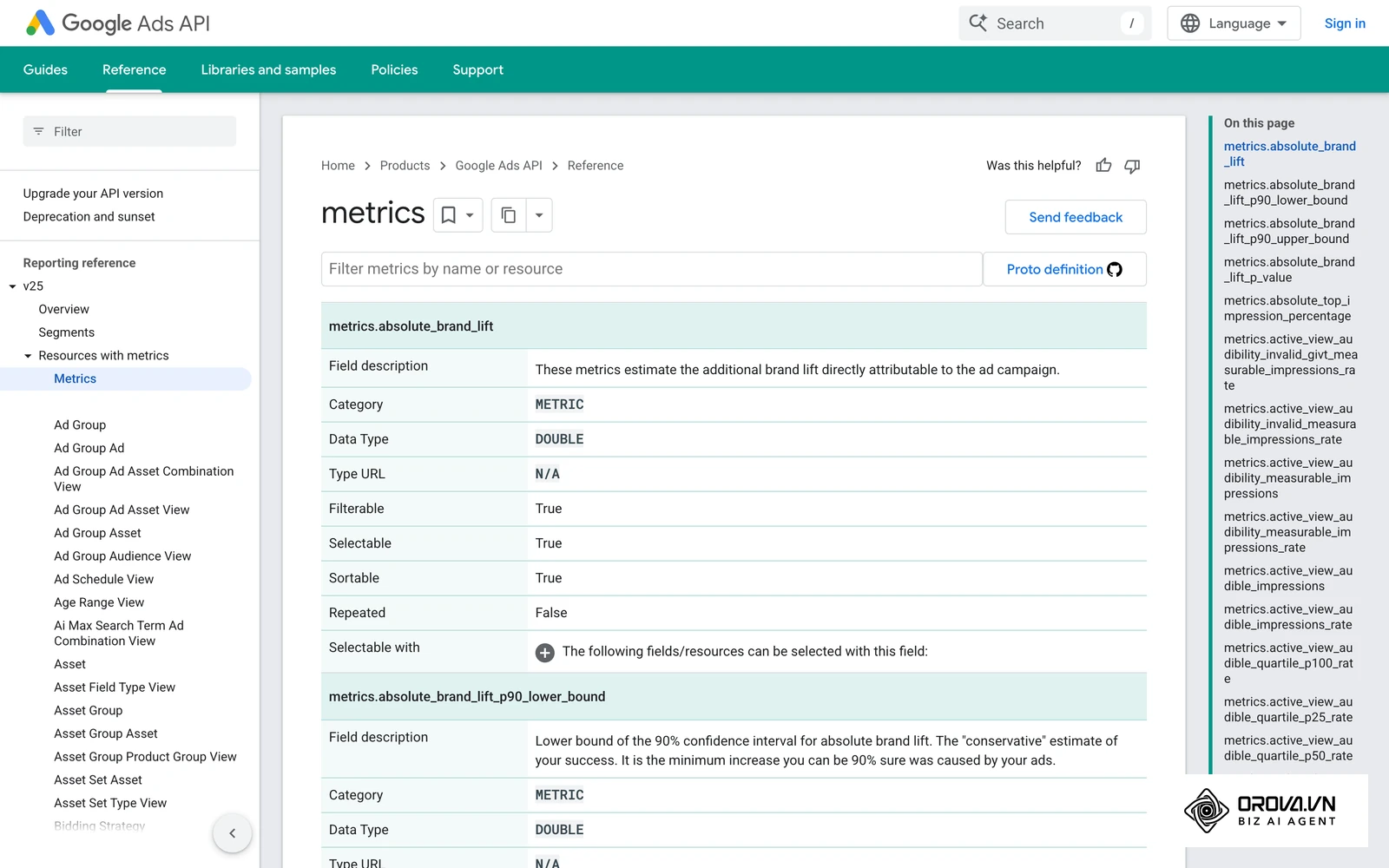Click the top Search box
The image size is (1389, 868).
coord(1055,23)
